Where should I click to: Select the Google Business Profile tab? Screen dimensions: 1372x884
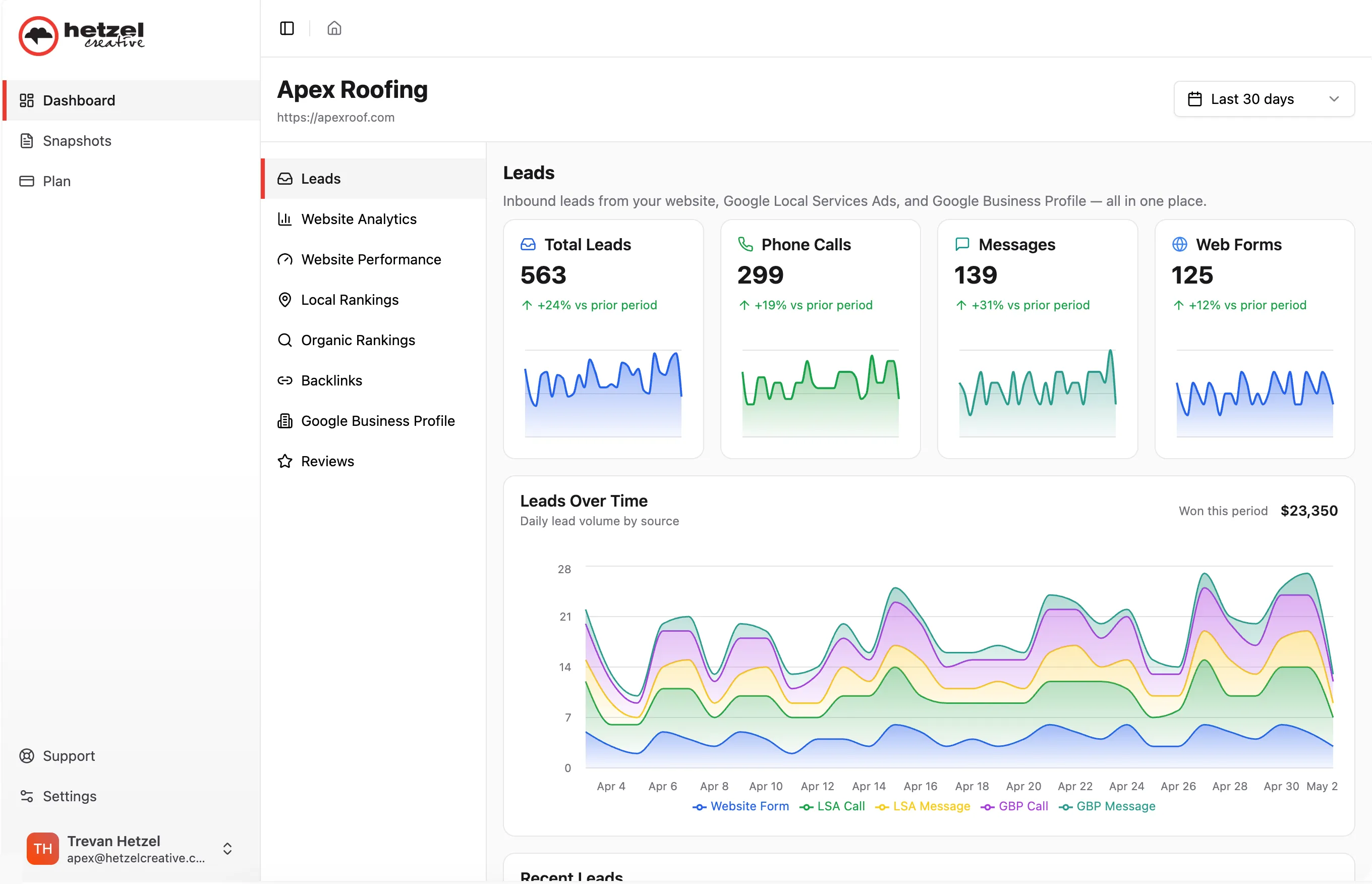coord(374,421)
